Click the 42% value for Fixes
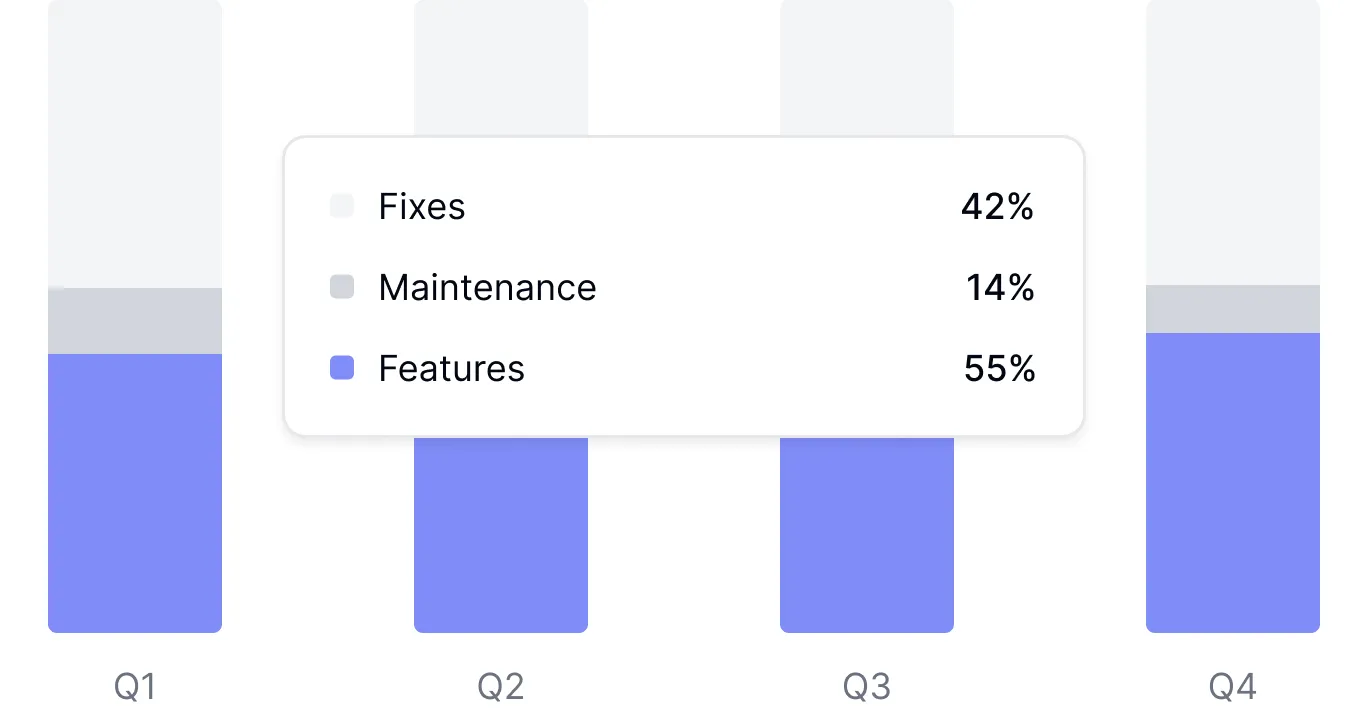The image size is (1368, 708). coord(997,207)
